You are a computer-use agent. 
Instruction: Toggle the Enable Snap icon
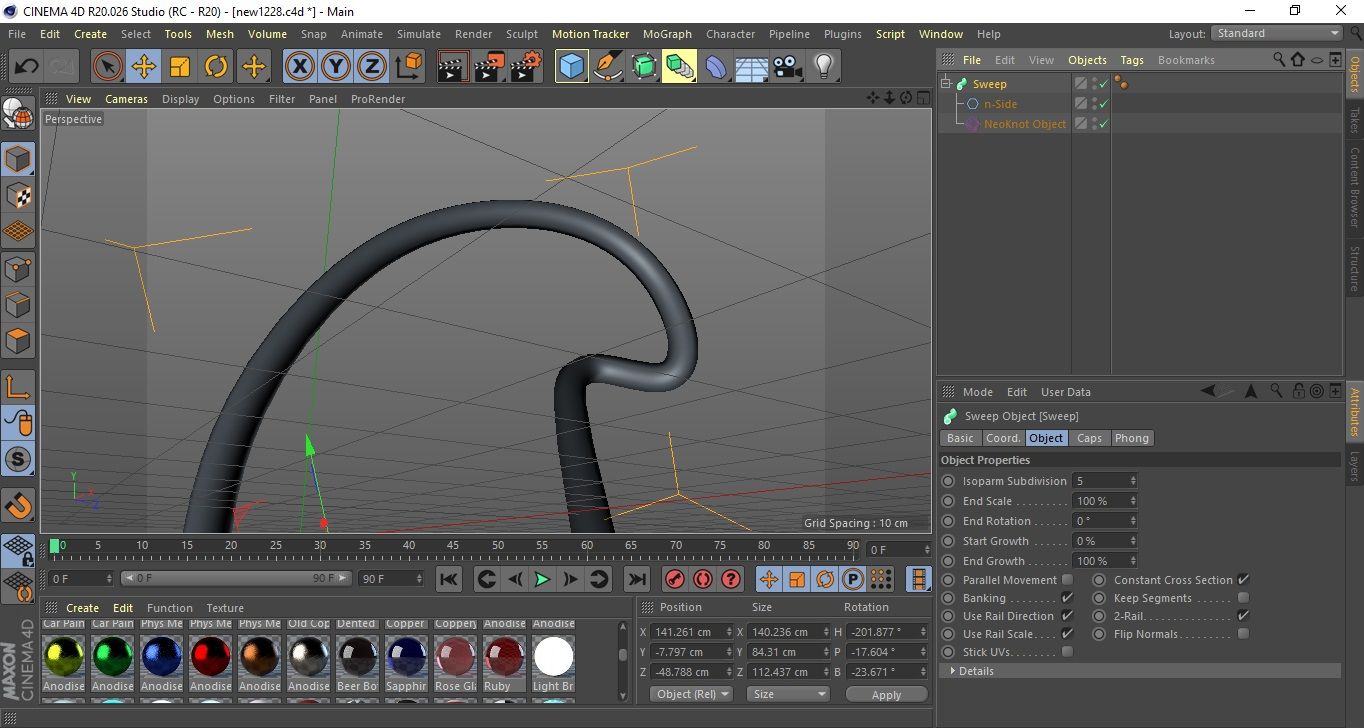coord(18,460)
